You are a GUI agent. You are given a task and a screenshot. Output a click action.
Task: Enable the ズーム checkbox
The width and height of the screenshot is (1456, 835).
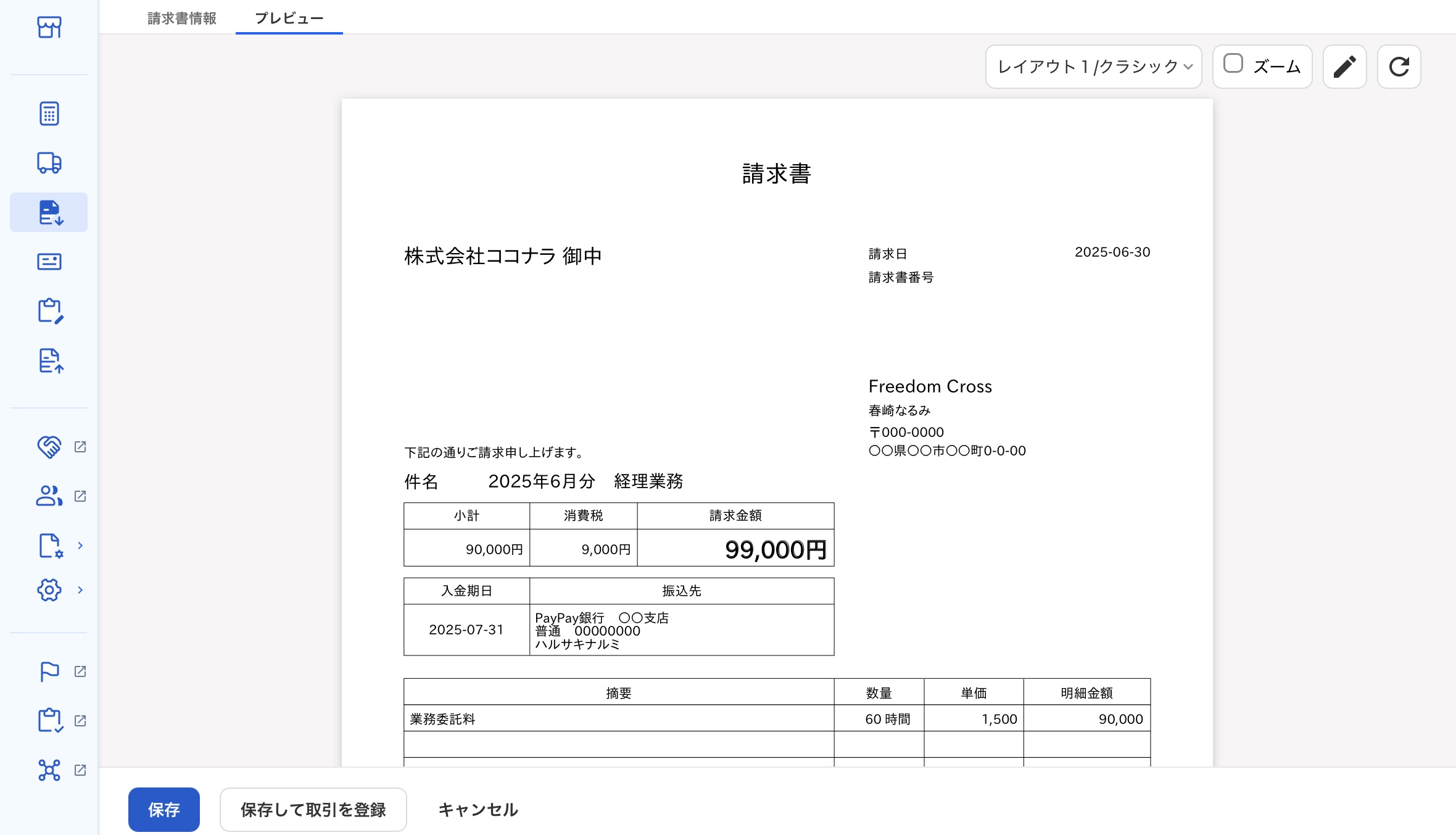[1233, 64]
